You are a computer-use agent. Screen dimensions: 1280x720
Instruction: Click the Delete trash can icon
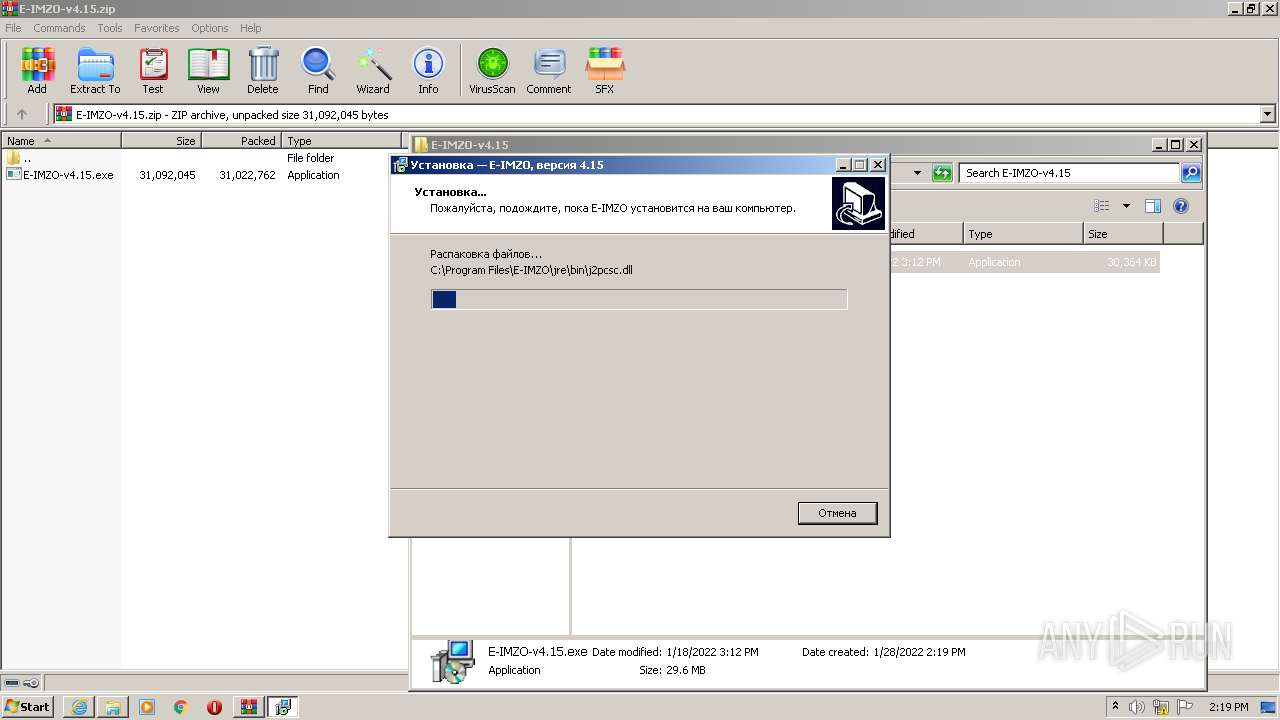pos(263,71)
